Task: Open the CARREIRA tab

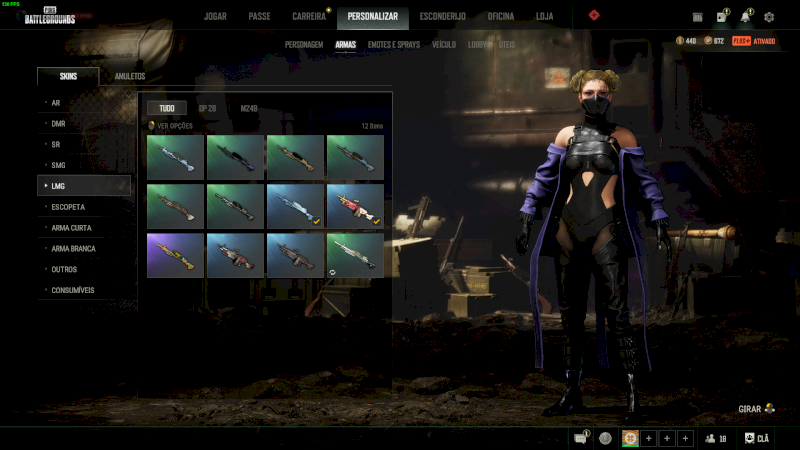Action: point(309,16)
